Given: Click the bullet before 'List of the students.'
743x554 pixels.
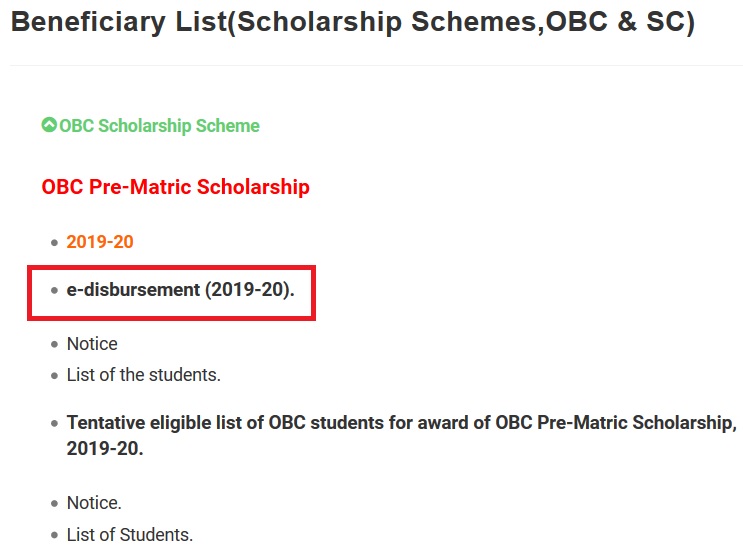Looking at the screenshot, I should (x=54, y=376).
